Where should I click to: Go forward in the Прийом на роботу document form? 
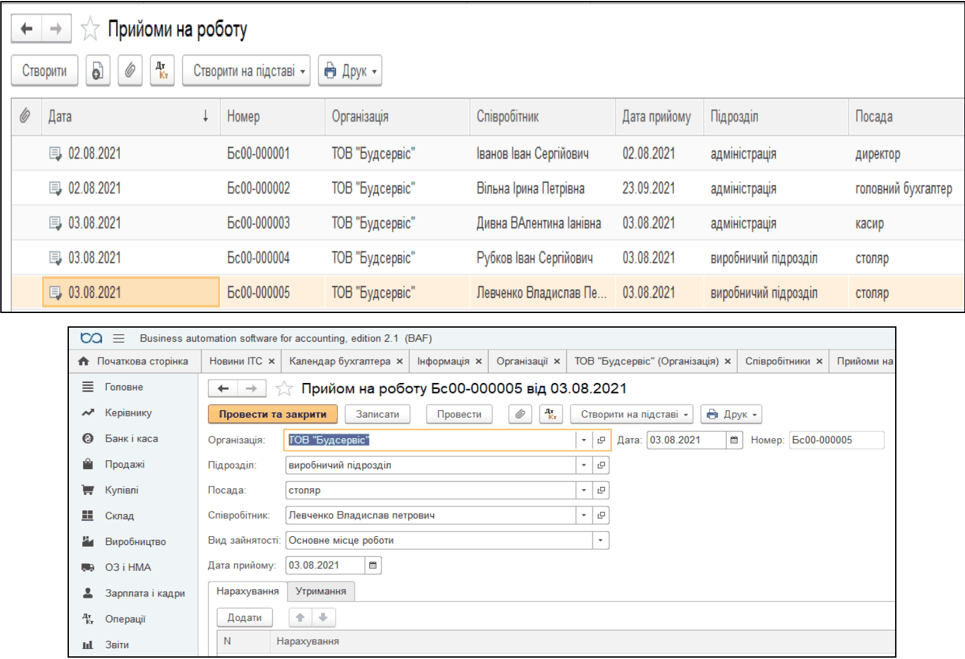tap(252, 388)
